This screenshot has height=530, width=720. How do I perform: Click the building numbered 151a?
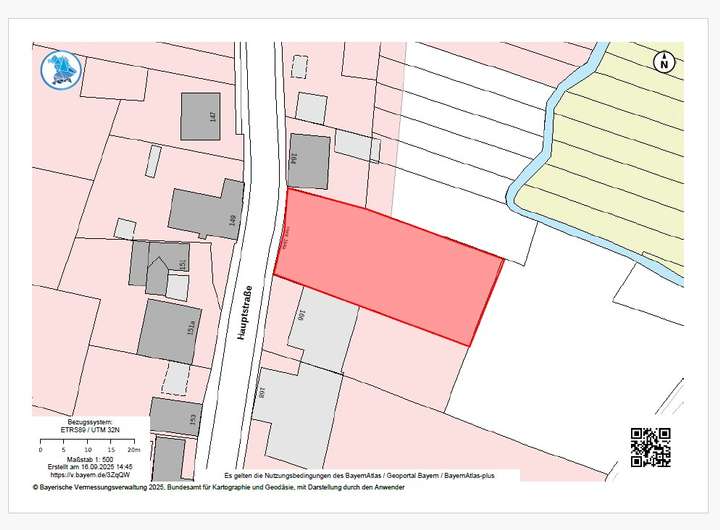click(169, 332)
